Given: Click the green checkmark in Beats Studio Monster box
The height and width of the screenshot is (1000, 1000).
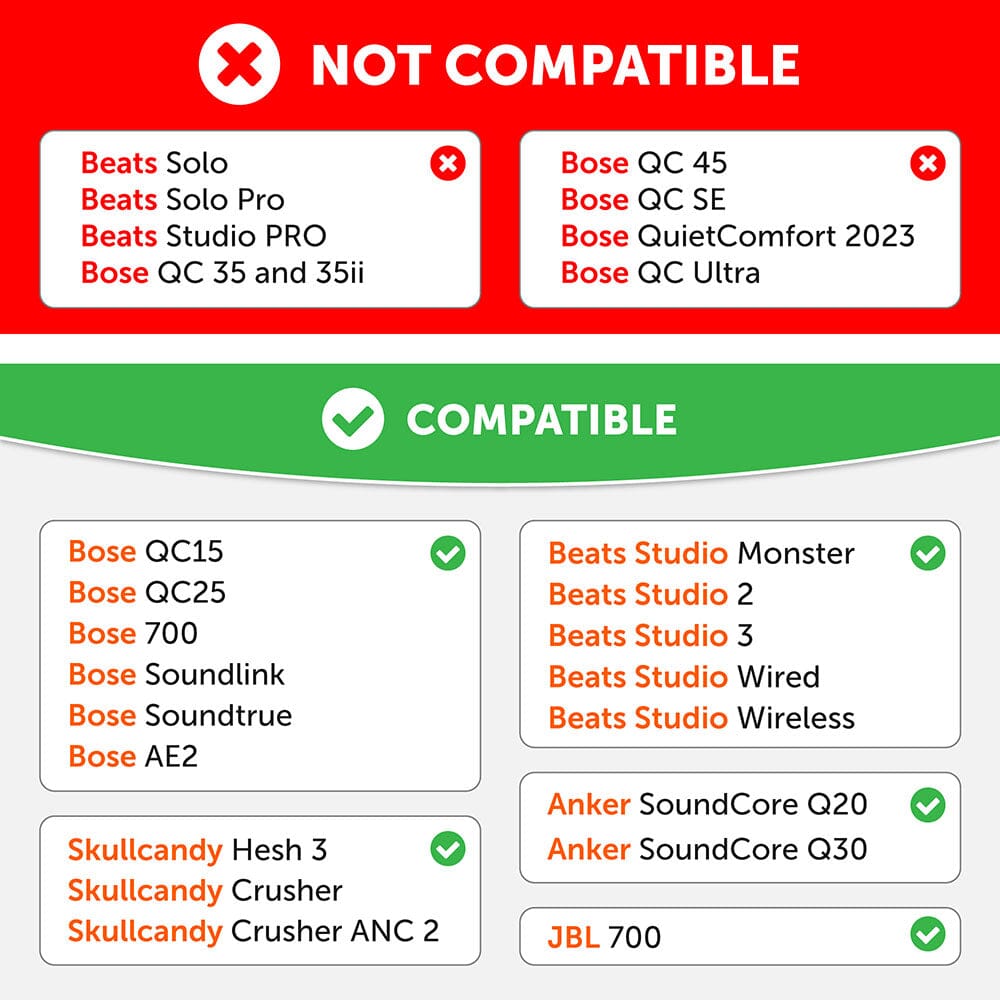Looking at the screenshot, I should pyautogui.click(x=927, y=553).
